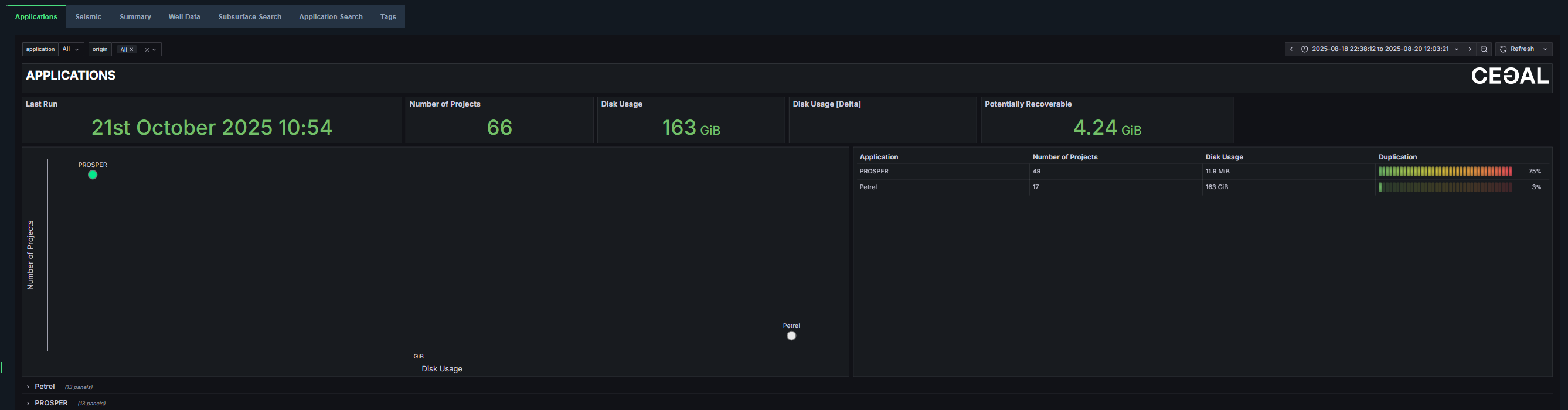Sort table by Duplication column header
Image resolution: width=1568 pixels, height=410 pixels.
1397,157
